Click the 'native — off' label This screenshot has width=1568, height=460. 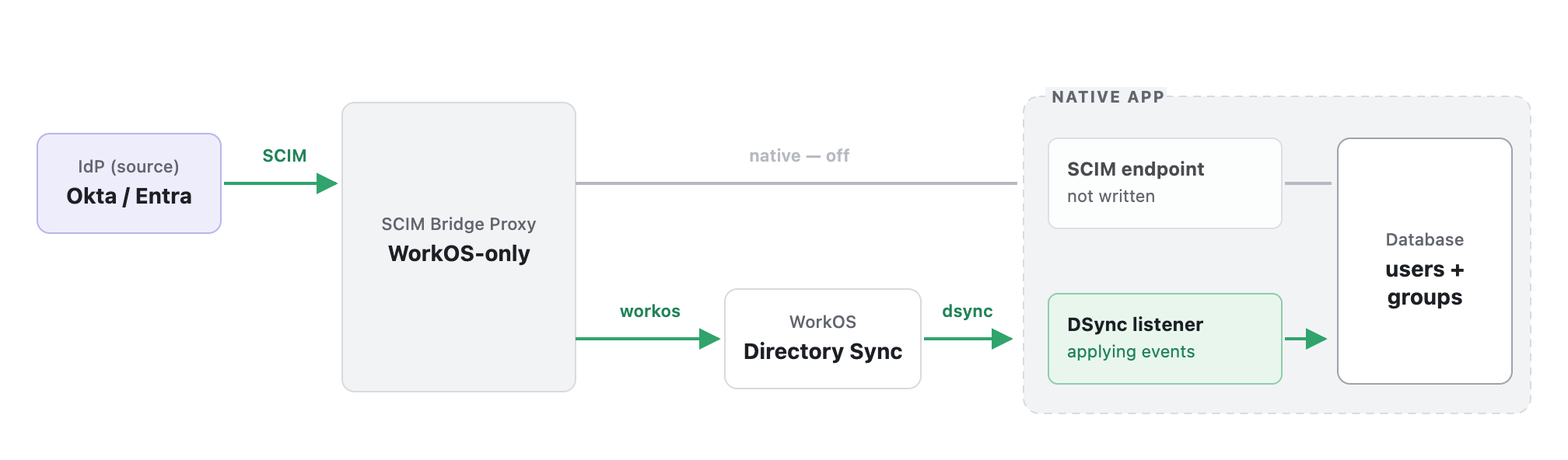pos(799,155)
